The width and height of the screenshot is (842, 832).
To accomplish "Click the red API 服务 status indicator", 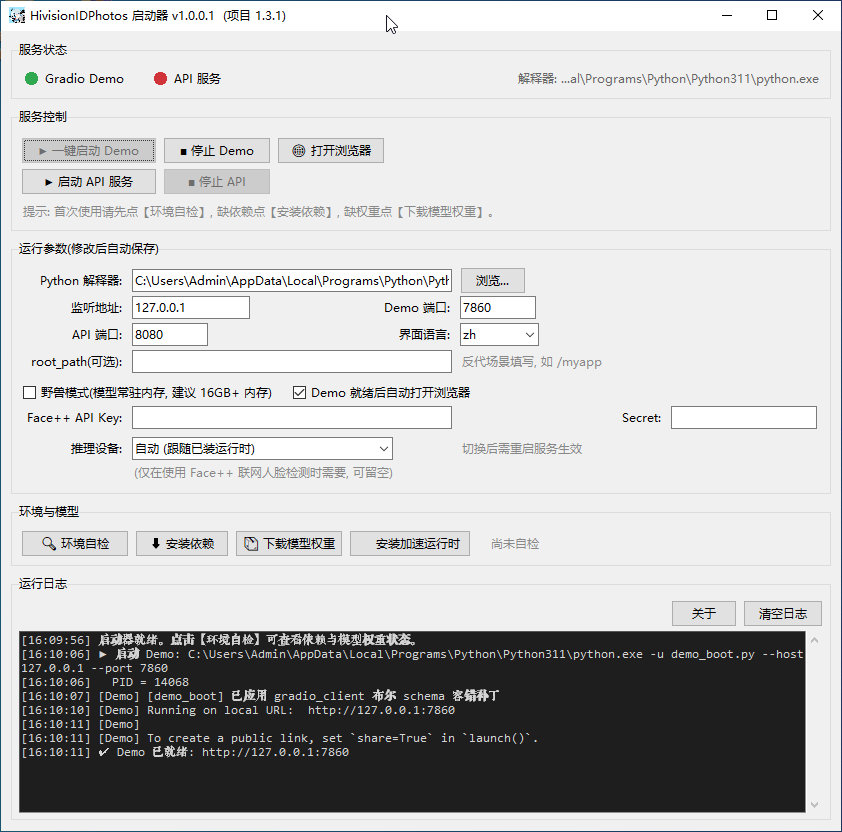I will coord(160,78).
